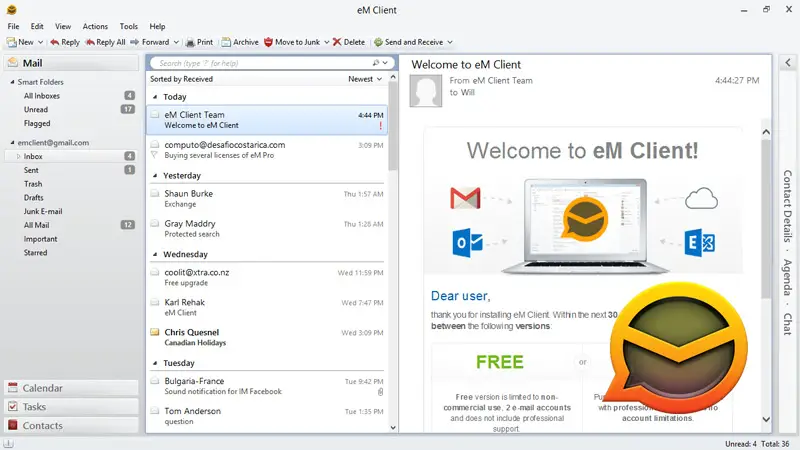Open Chris Quesnel Canadian Holidays email
This screenshot has height=450, width=800.
tap(267, 337)
